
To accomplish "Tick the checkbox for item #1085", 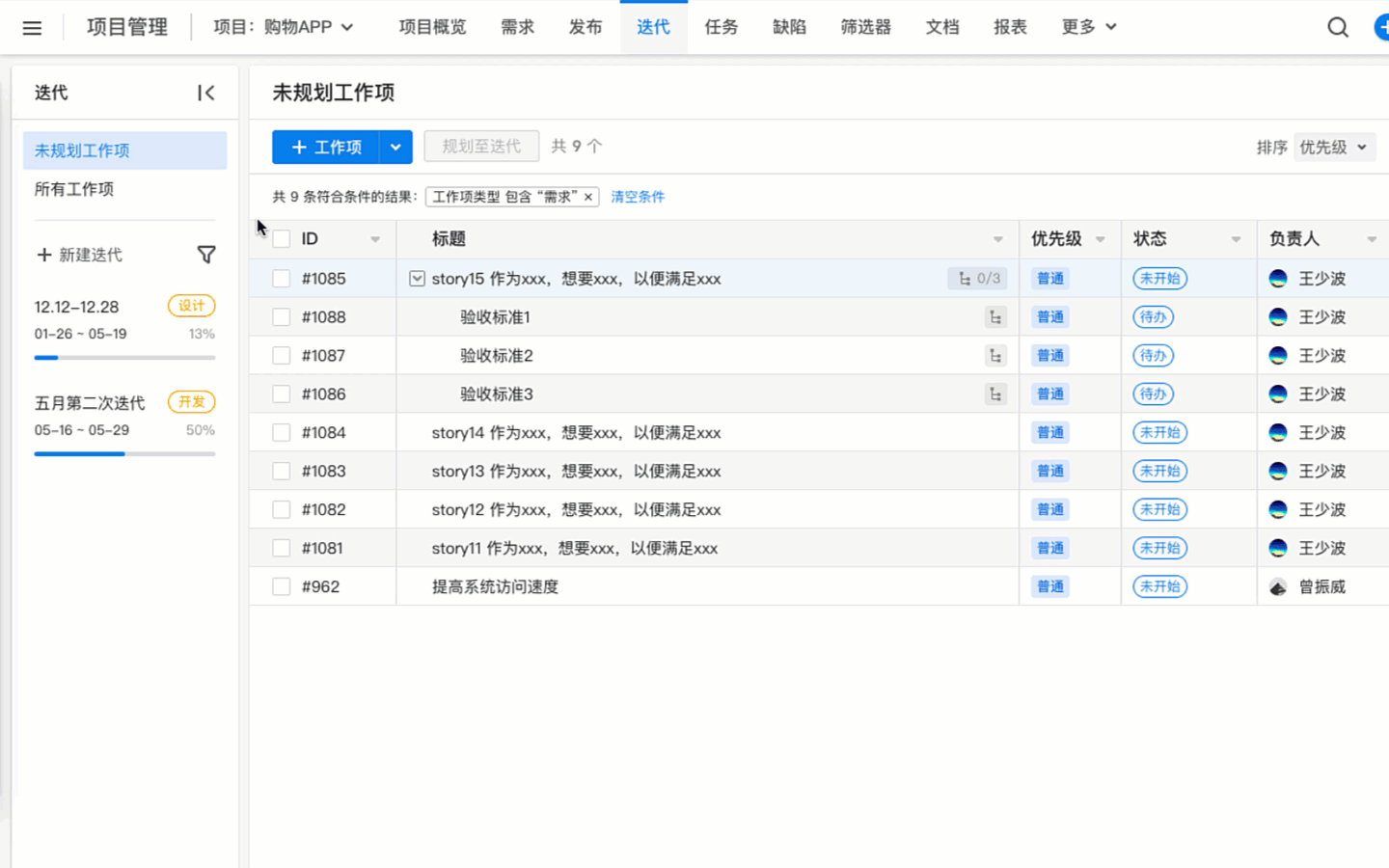I will [x=281, y=279].
